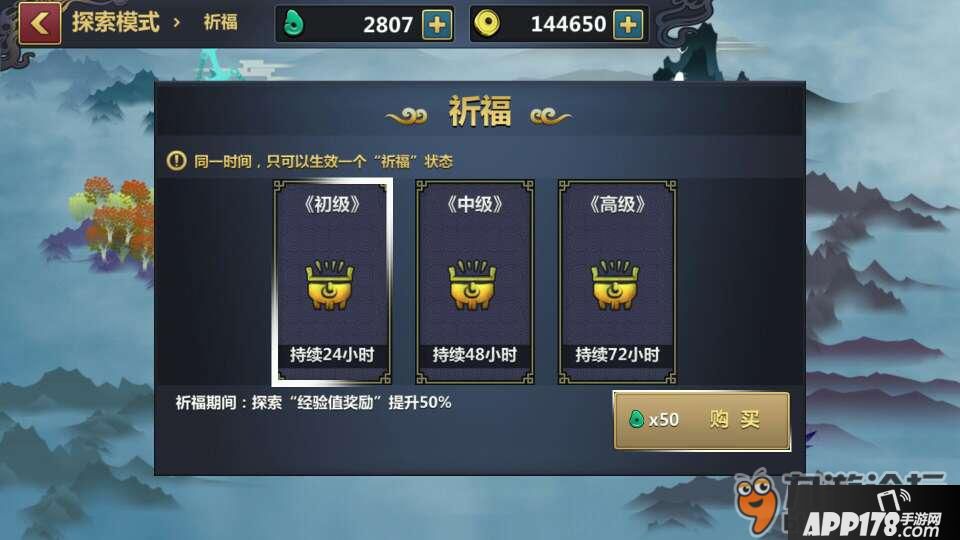Add more green jade currency
Image resolution: width=960 pixels, height=540 pixels.
(437, 24)
